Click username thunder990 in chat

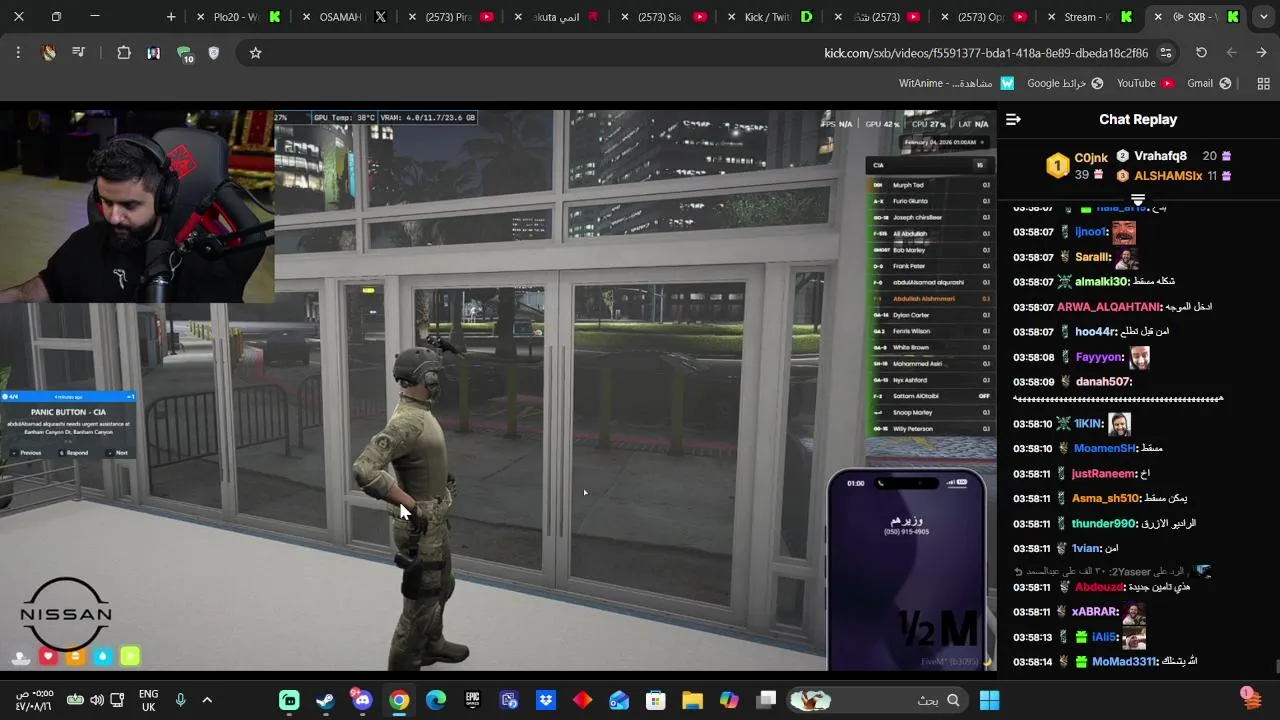(1104, 524)
